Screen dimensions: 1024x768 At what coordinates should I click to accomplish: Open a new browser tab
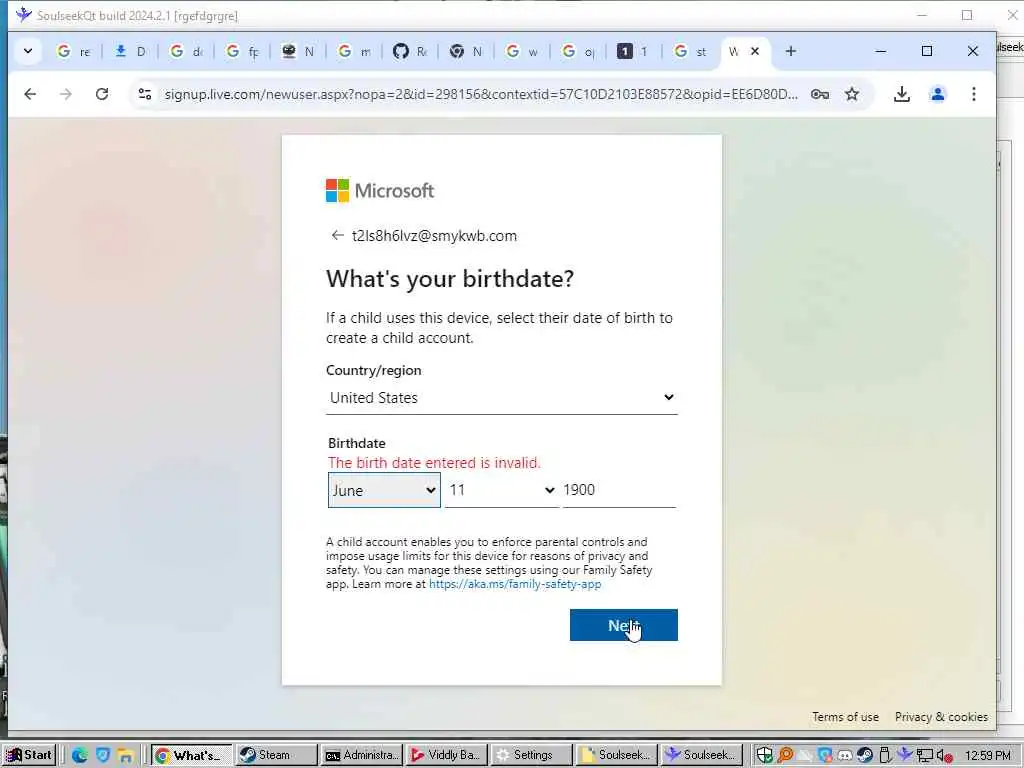coord(791,51)
